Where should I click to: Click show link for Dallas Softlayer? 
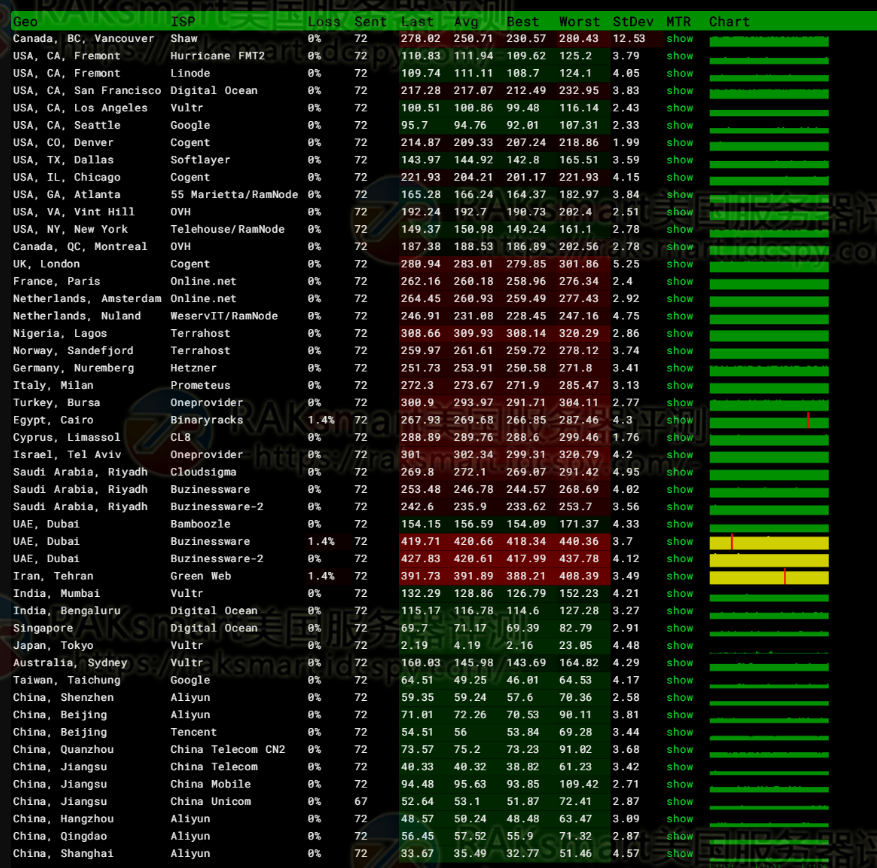pos(680,160)
